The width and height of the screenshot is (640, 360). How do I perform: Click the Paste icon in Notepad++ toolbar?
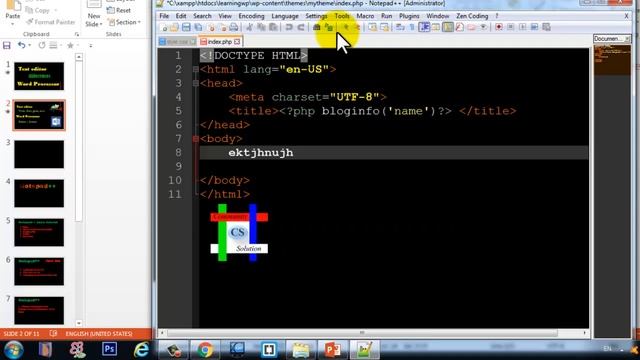pos(273,27)
